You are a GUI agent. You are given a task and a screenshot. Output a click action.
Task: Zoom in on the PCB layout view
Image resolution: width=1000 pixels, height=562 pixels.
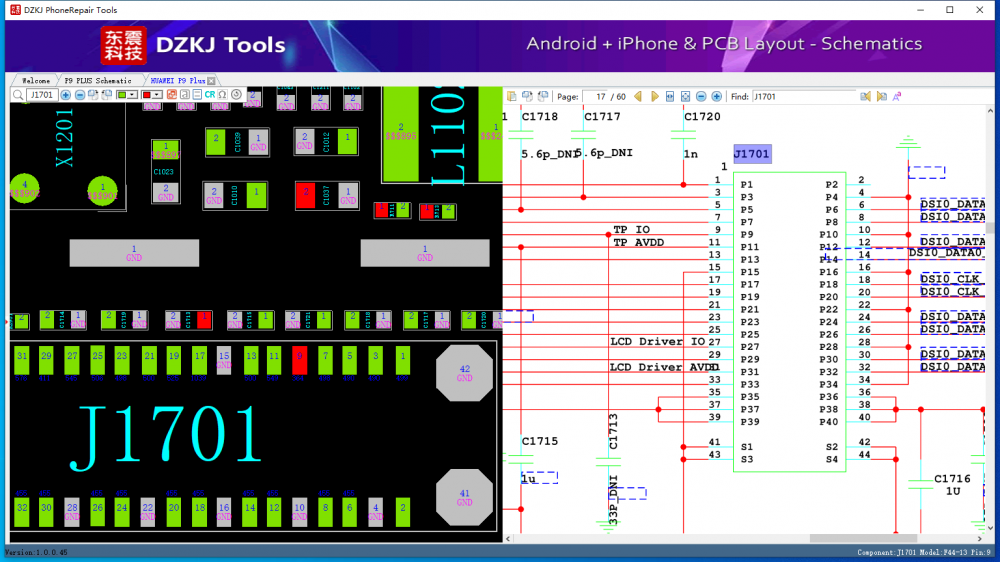pyautogui.click(x=66, y=95)
